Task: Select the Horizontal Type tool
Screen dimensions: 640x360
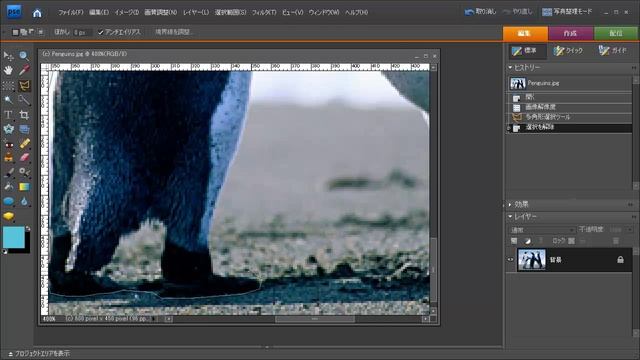Action: coord(8,115)
